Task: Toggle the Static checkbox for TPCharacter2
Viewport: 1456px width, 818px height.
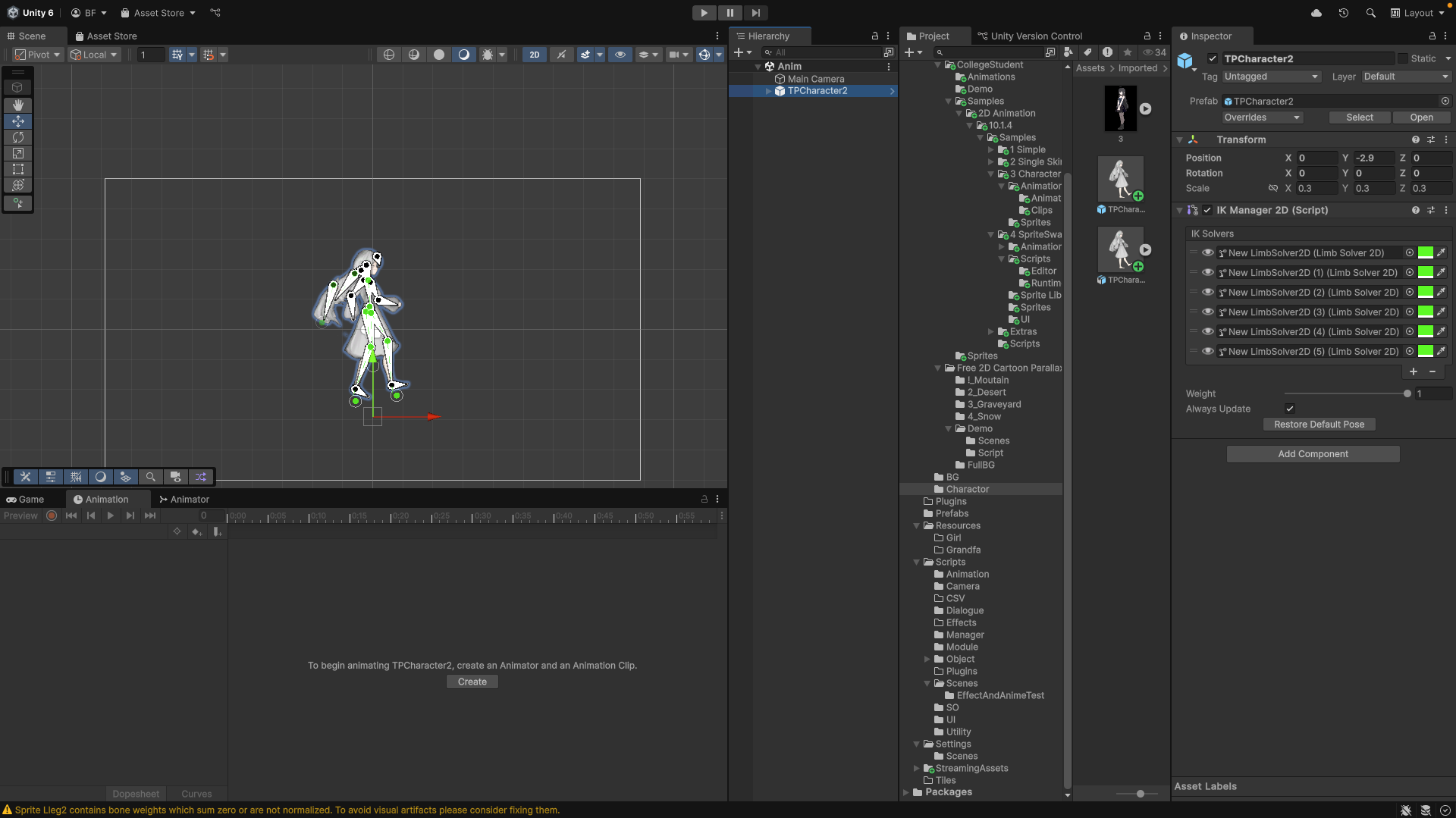Action: pyautogui.click(x=1403, y=58)
